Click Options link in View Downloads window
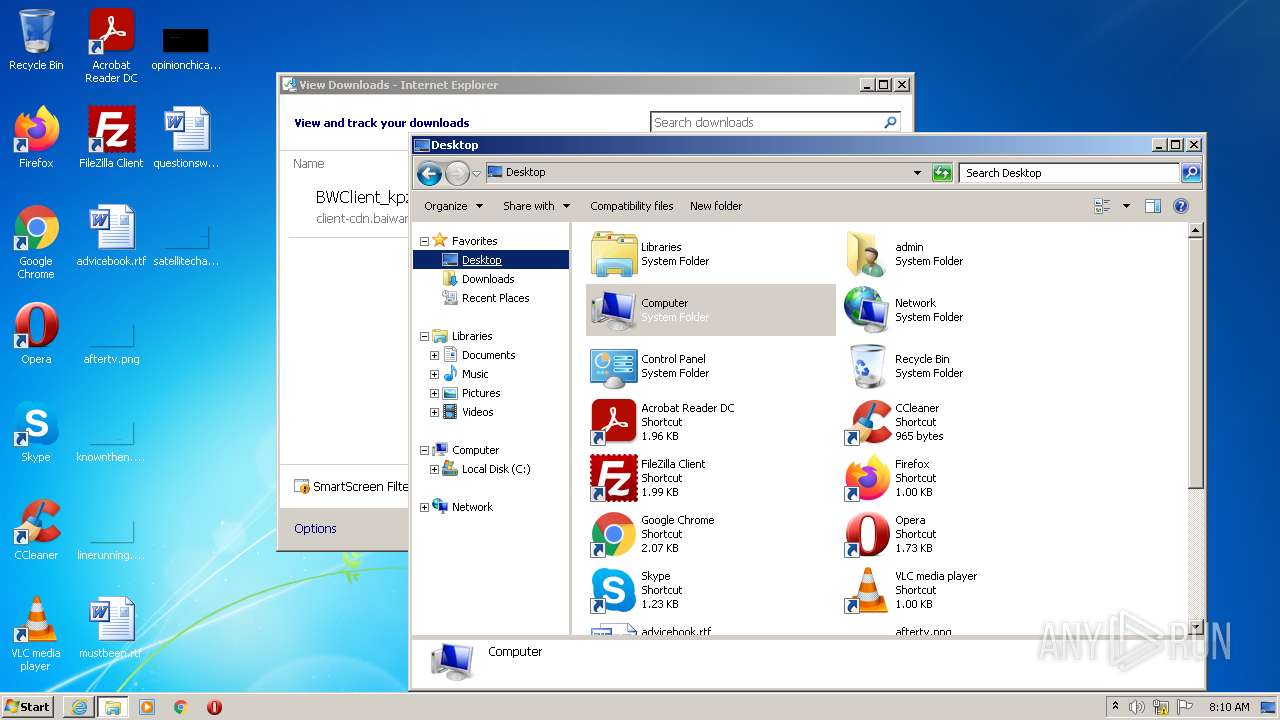 (x=315, y=529)
